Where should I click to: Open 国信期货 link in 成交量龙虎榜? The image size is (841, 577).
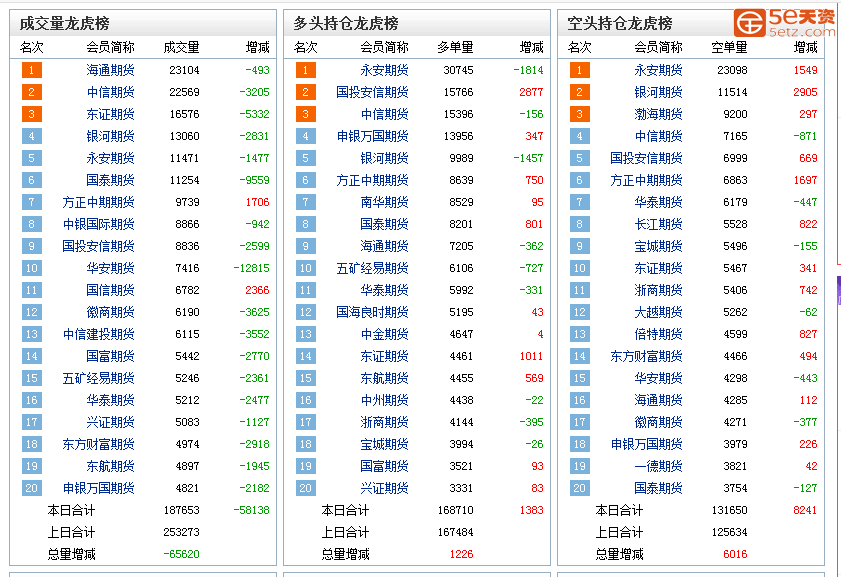coord(110,290)
